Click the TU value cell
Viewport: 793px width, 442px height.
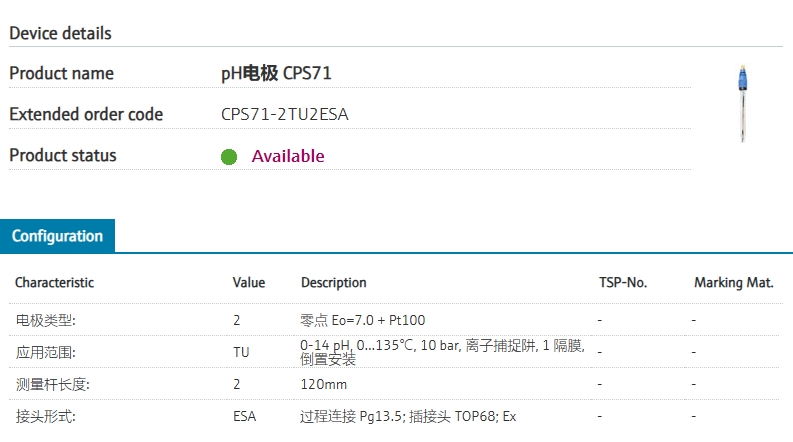(242, 352)
